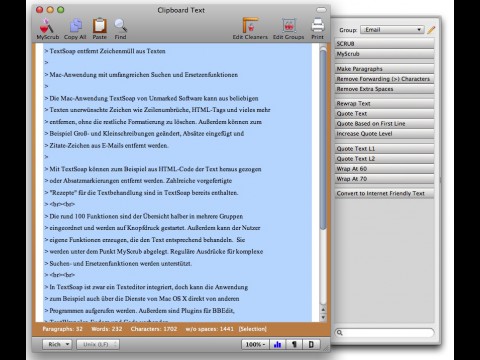480x360 pixels.
Task: Click Convert to Internet Friendly Text
Action: pos(384,193)
